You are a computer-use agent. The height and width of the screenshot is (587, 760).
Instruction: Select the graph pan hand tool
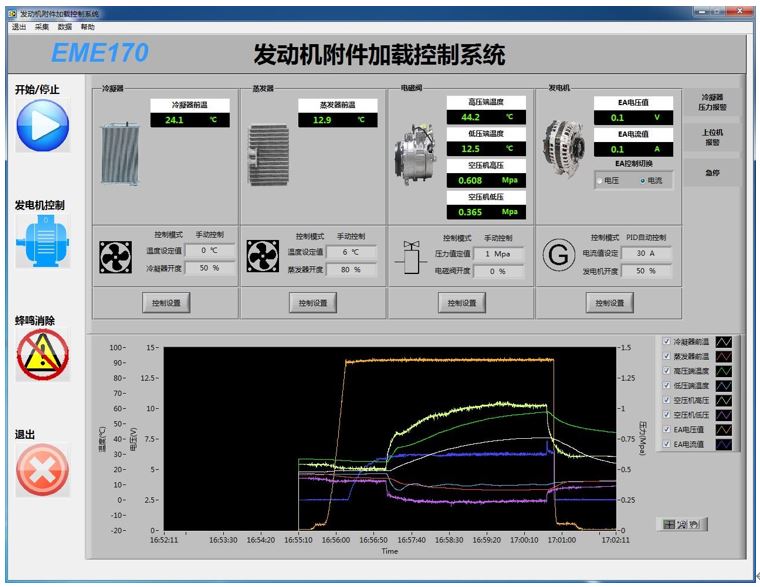693,524
